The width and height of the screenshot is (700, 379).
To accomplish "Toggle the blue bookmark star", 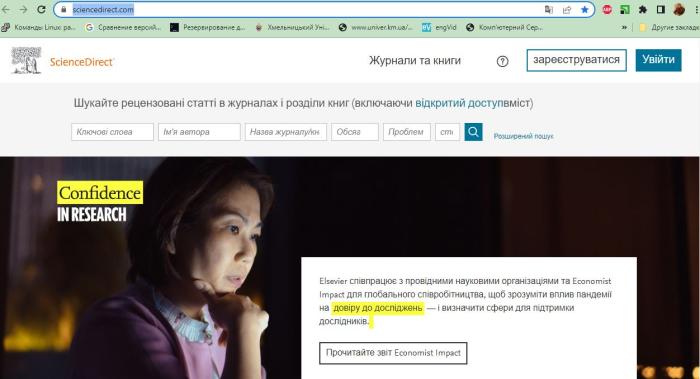I will click(584, 9).
